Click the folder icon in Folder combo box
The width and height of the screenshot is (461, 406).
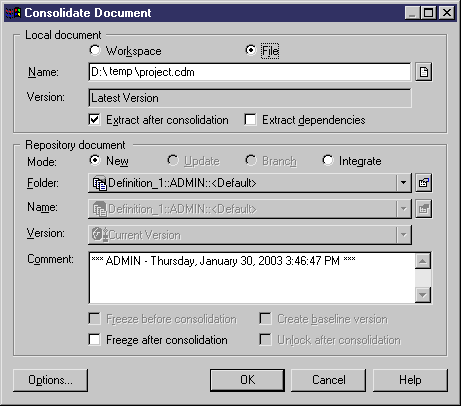[99, 183]
